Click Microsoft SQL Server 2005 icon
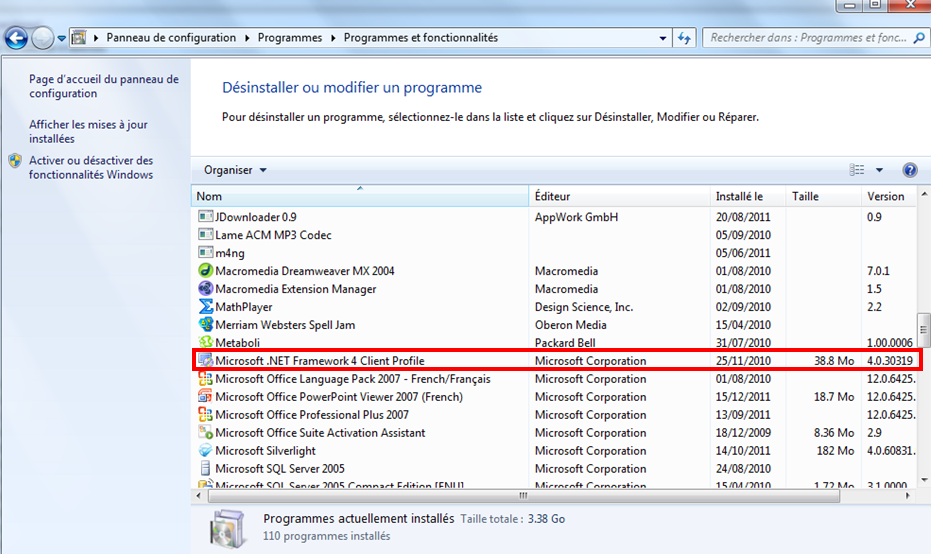This screenshot has width=943, height=558. pos(206,468)
